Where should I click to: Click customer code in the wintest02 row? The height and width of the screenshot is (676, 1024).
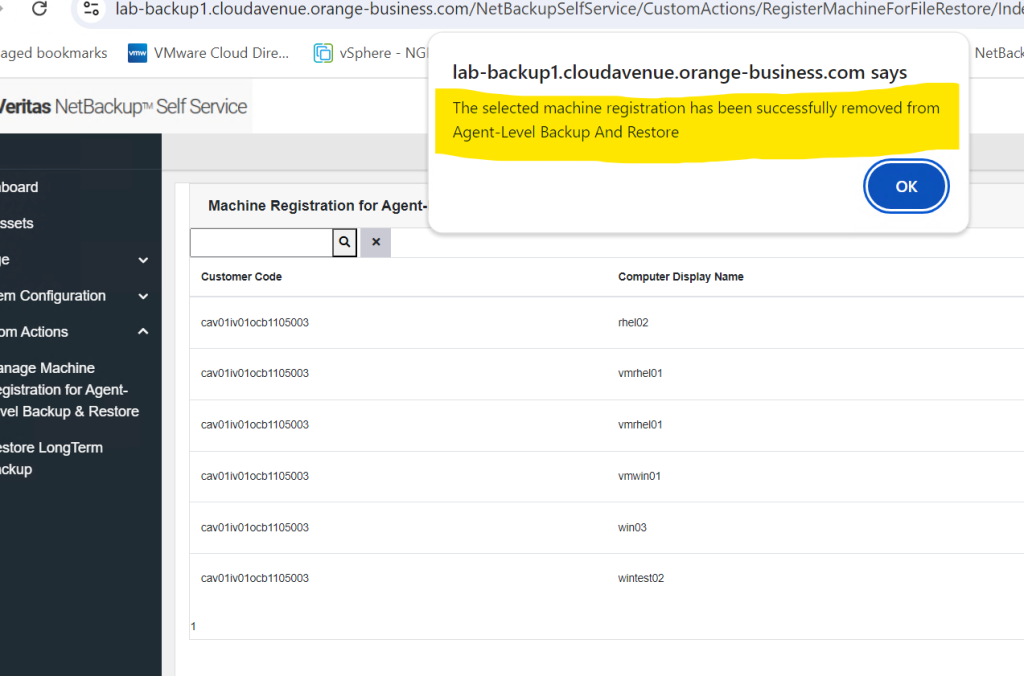tap(255, 579)
